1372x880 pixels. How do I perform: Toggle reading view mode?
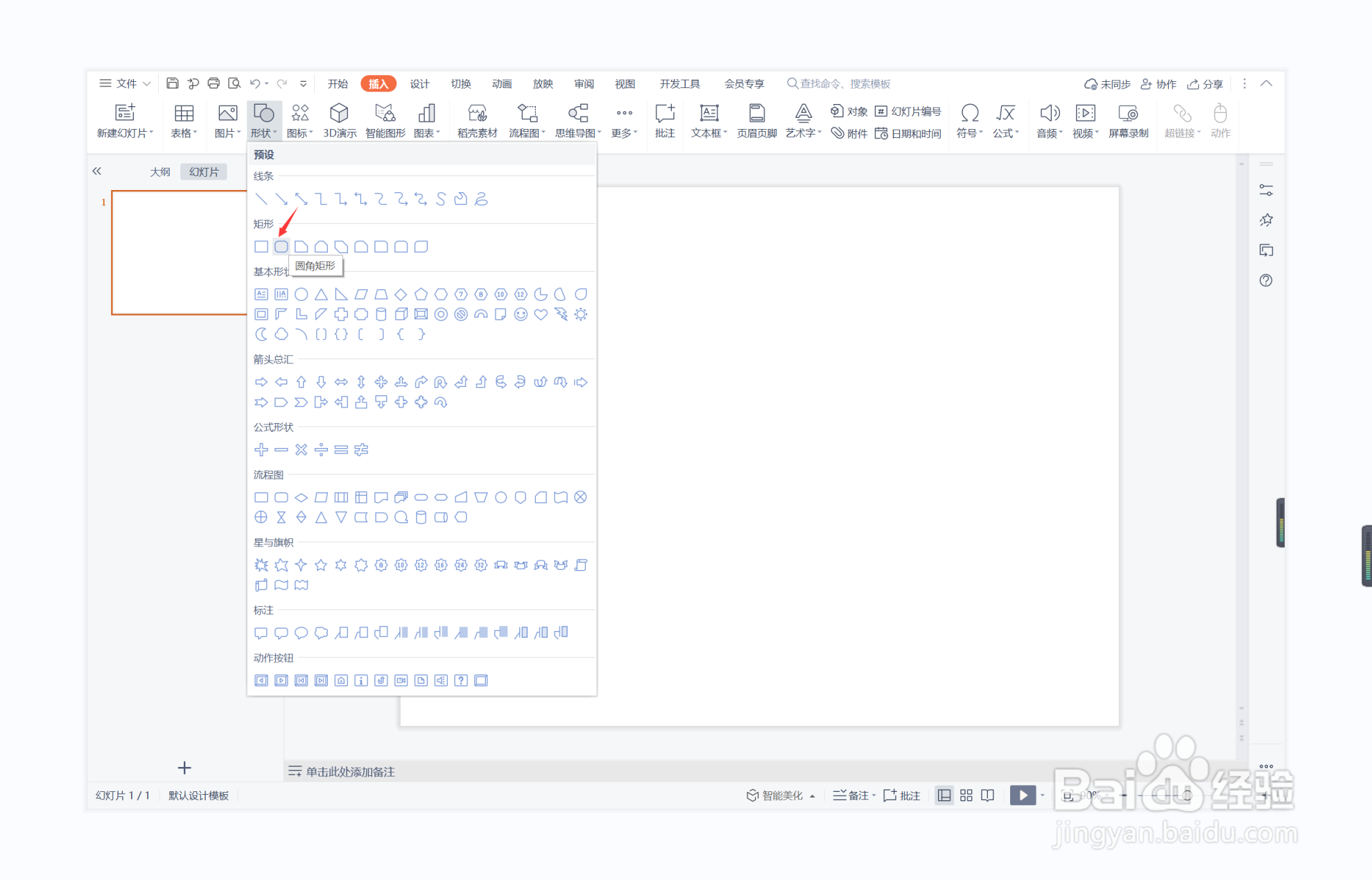988,795
